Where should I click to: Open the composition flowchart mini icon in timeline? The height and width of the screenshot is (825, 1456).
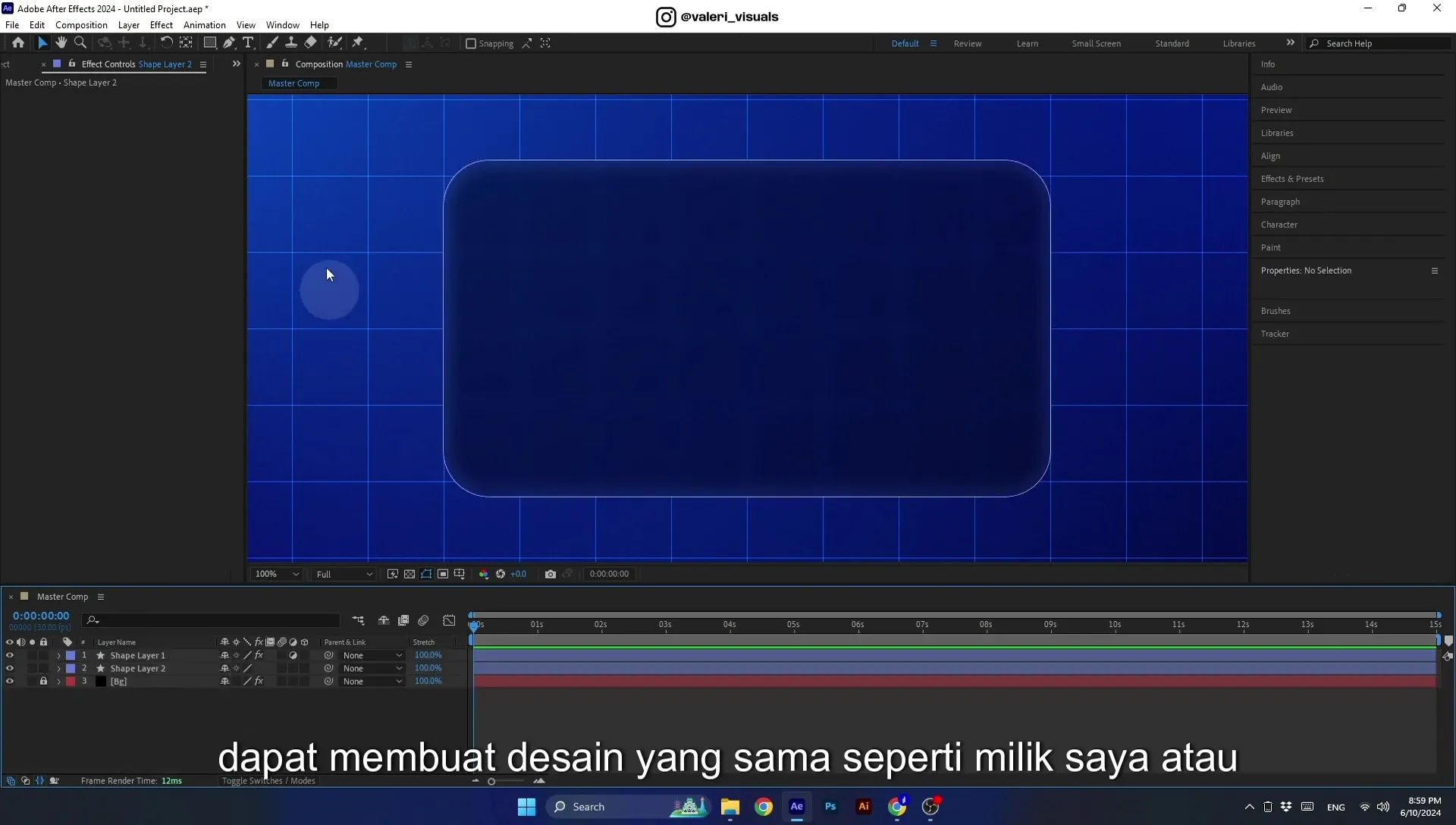[358, 621]
